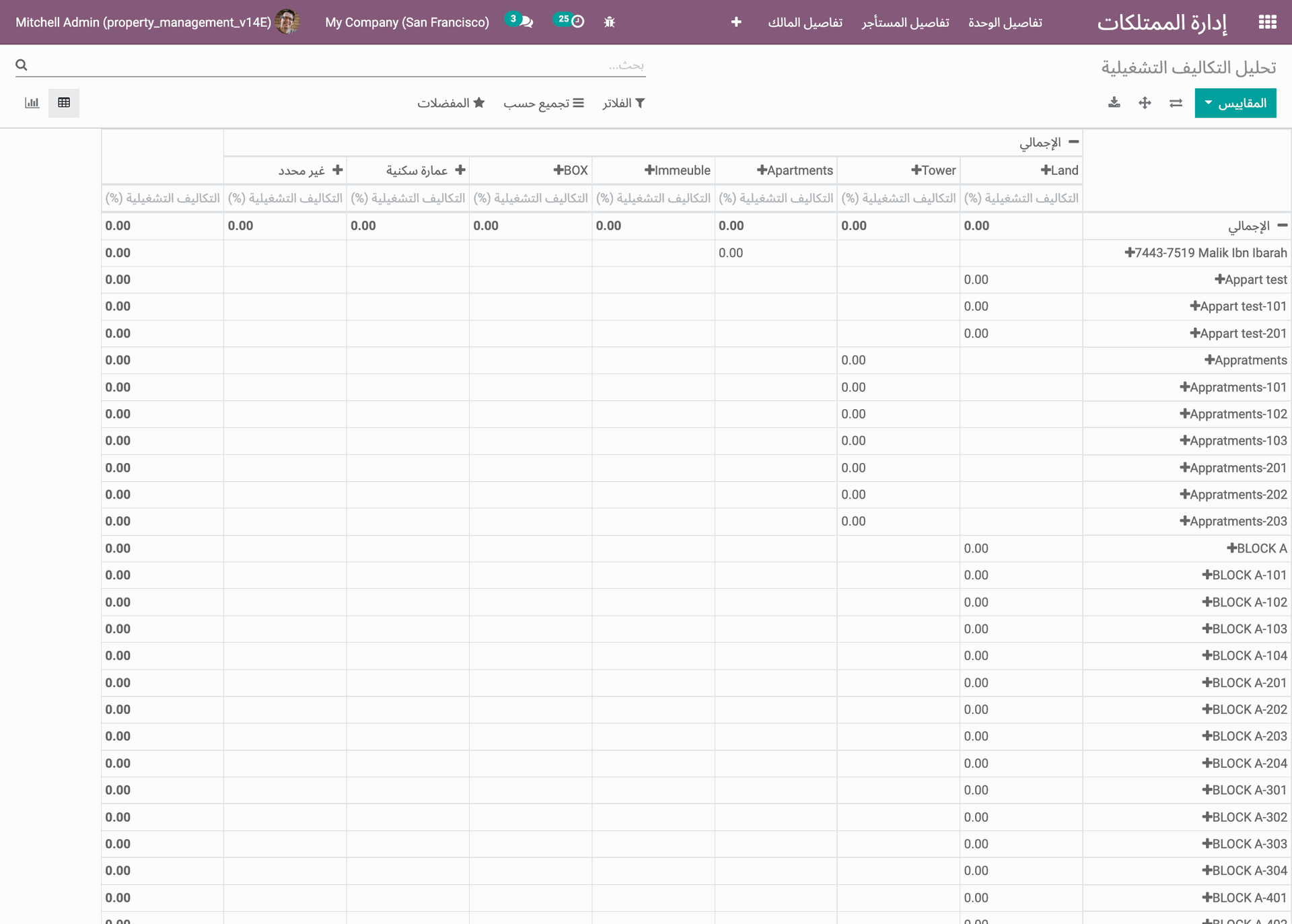Expand the BLOCK A-301 row
This screenshot has height=924, width=1292.
(1244, 790)
